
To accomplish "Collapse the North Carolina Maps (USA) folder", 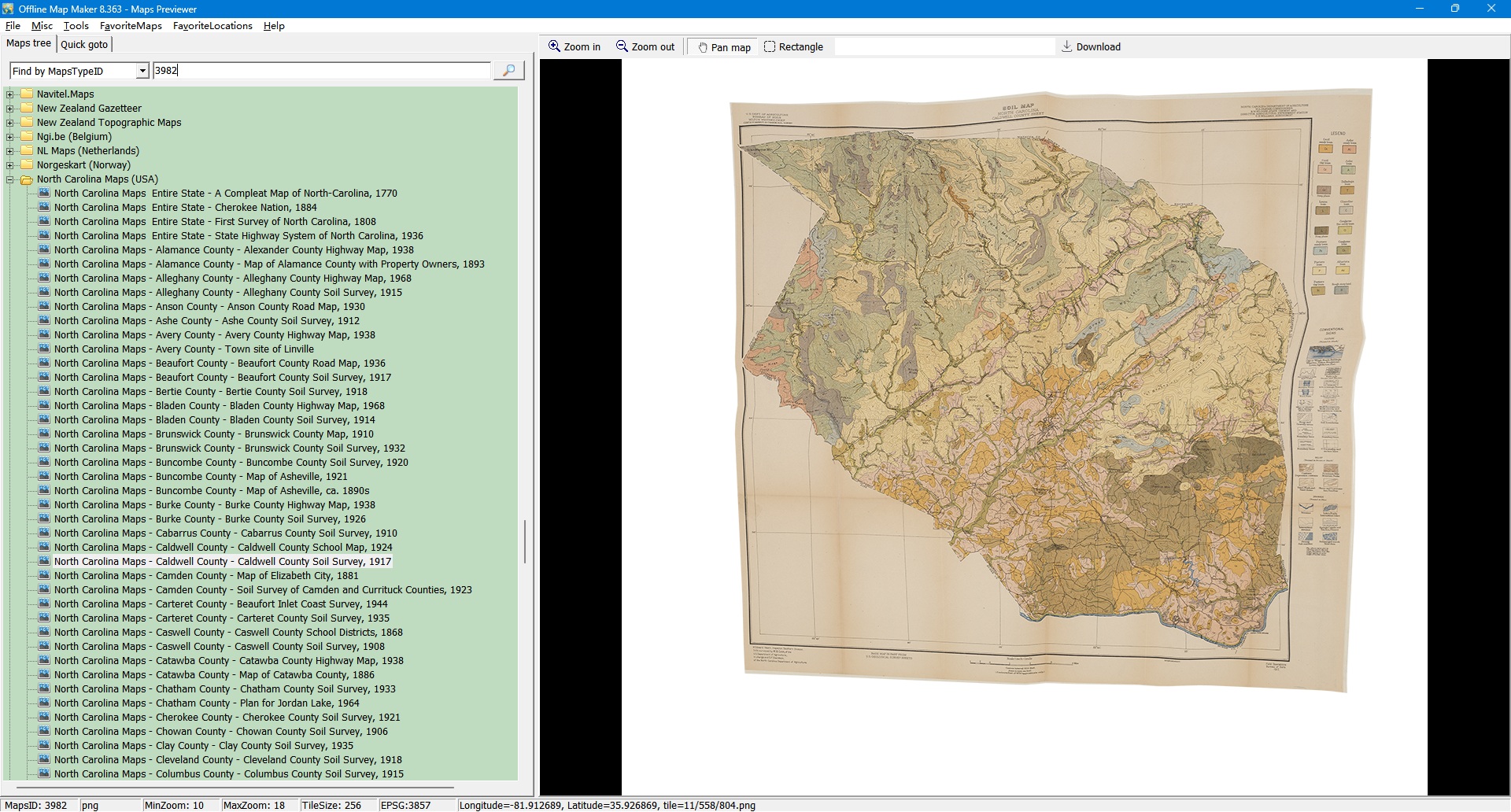I will point(10,179).
